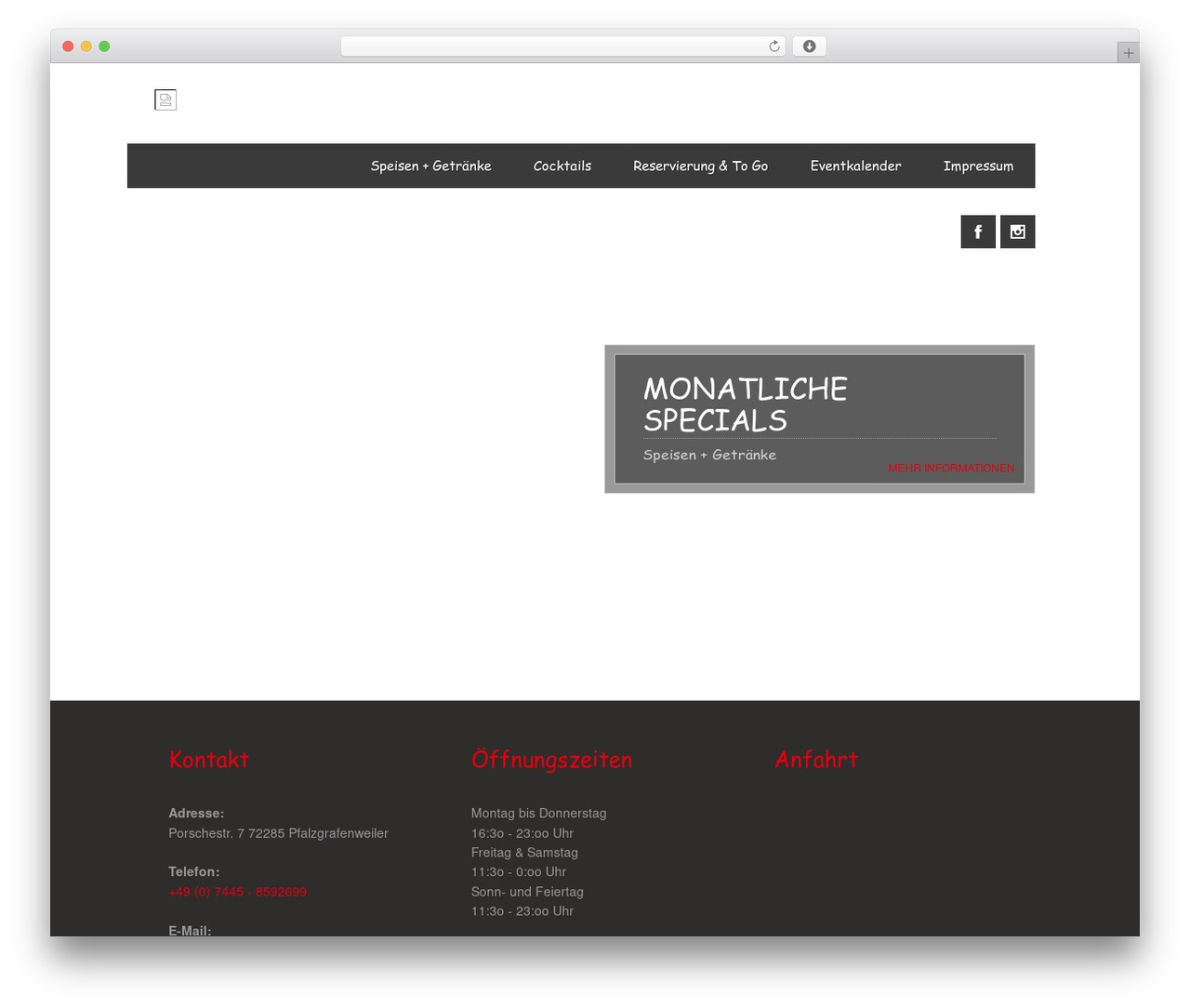Click the Anfahrt footer heading
Screen dimensions: 1190x1008
pyautogui.click(x=816, y=760)
